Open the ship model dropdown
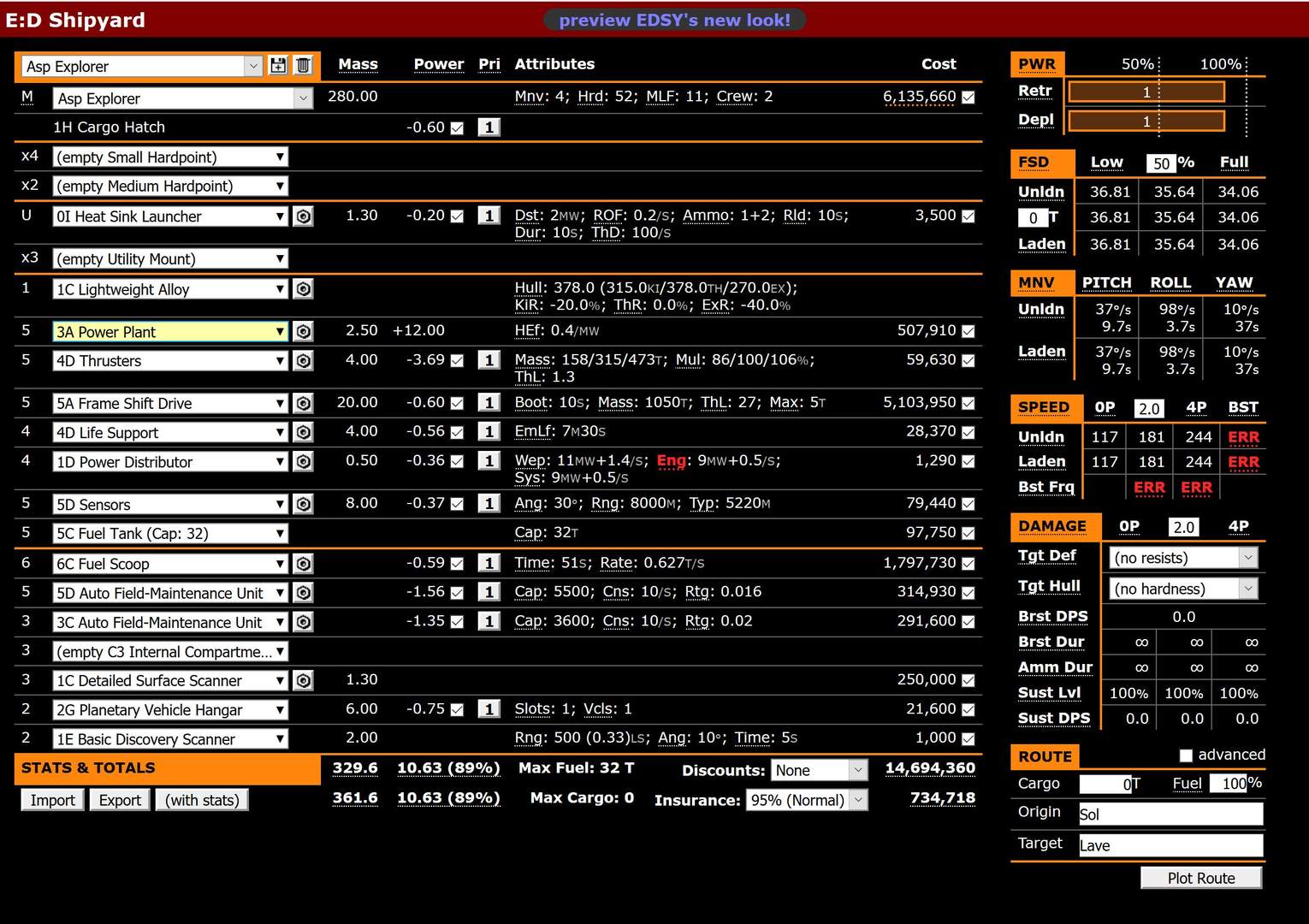 pos(183,98)
